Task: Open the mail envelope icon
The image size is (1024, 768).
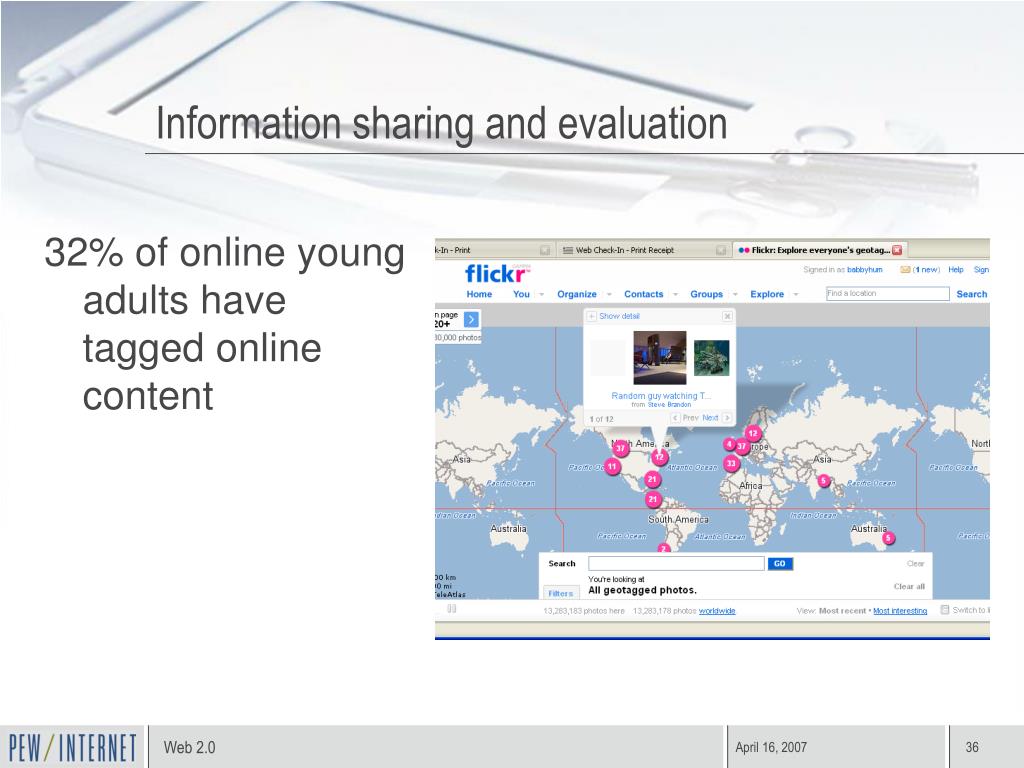Action: pyautogui.click(x=905, y=270)
